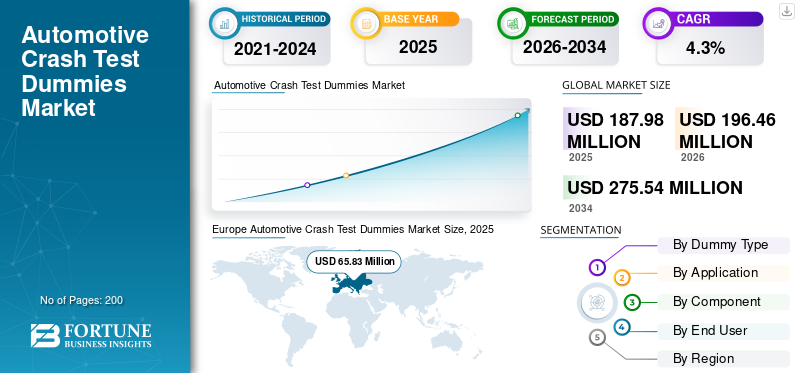The height and width of the screenshot is (373, 800).
Task: Click the USD 65.83 Million map callout
Action: point(354,261)
